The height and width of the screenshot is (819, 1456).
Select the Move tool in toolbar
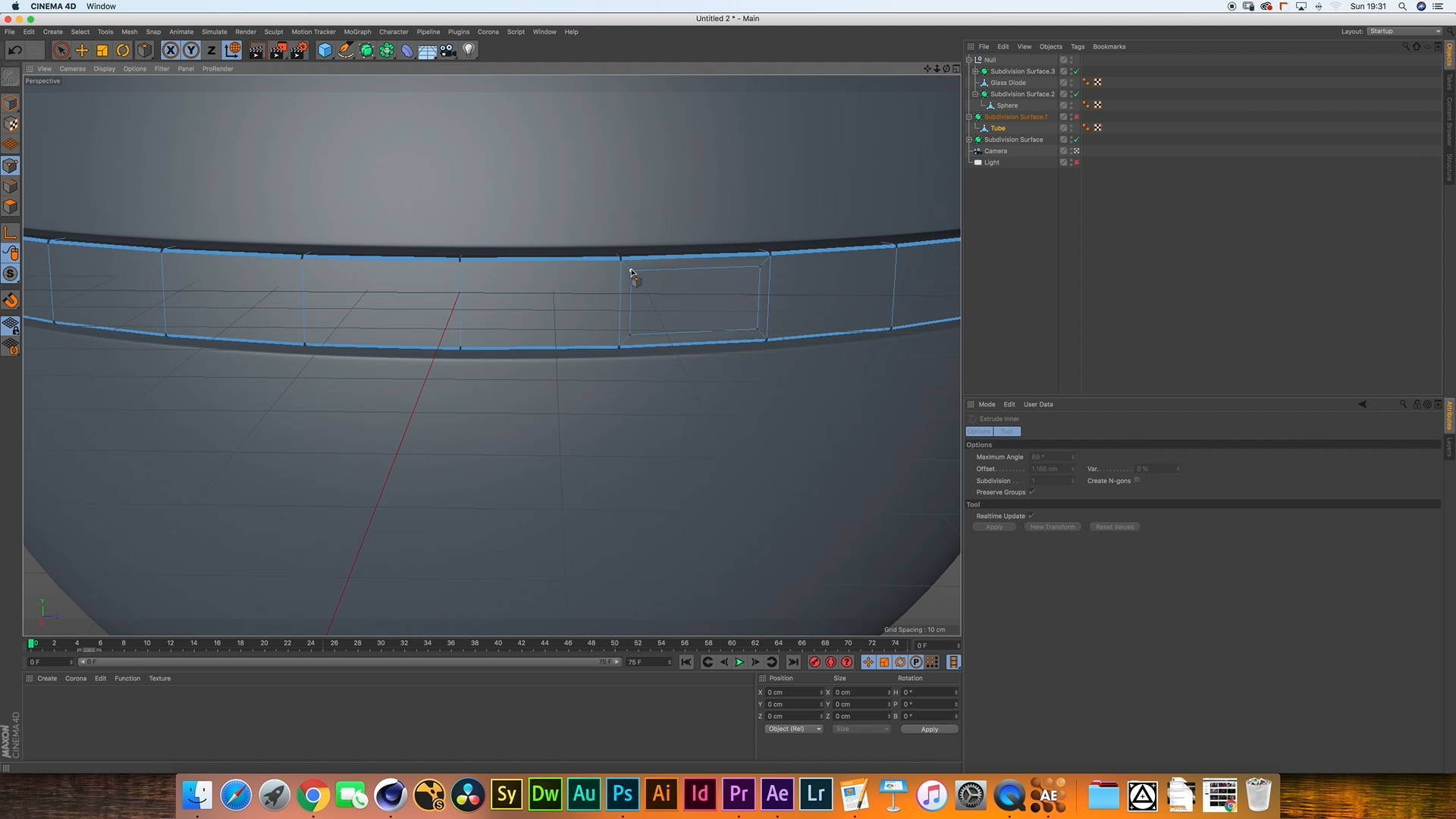tap(82, 51)
